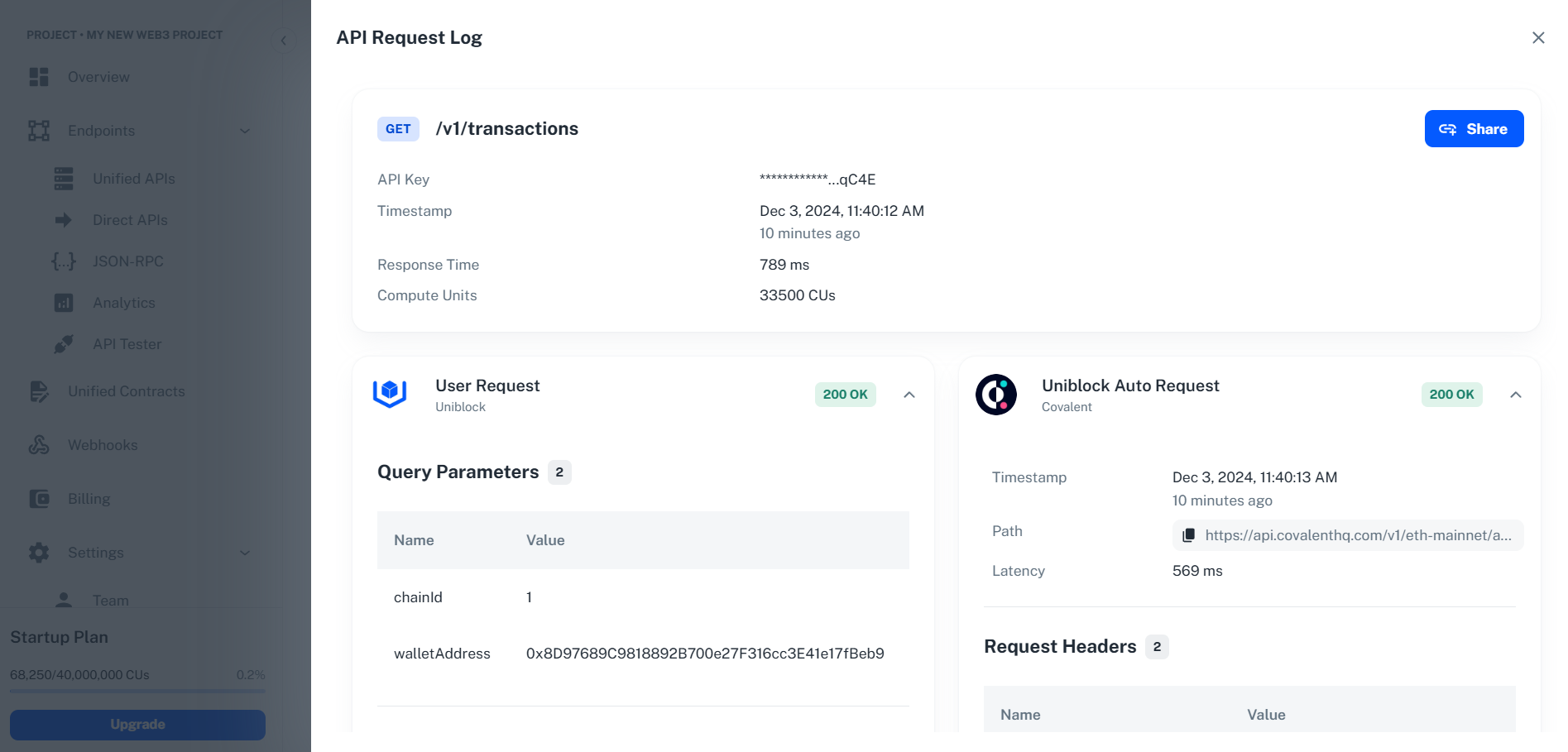Screen dimensions: 1568x752
Task: Open JSON-RPC in the sidebar
Action: (x=128, y=261)
